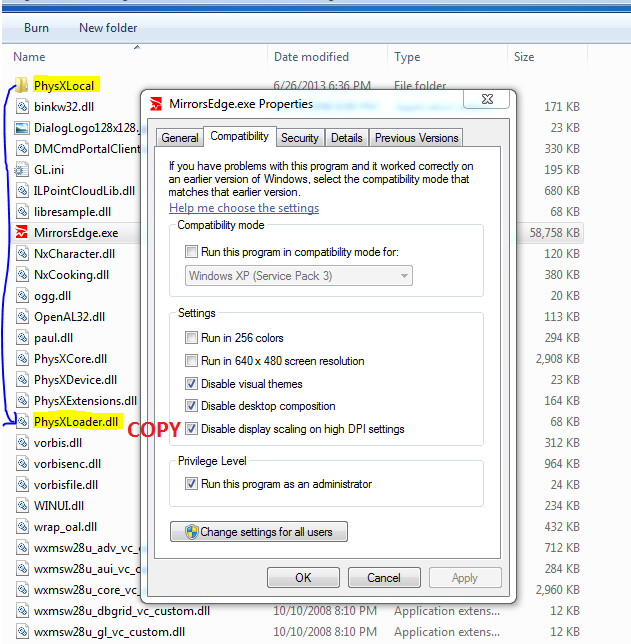Image resolution: width=631 pixels, height=644 pixels.
Task: Toggle Run in 256 colors checkbox
Action: [191, 338]
